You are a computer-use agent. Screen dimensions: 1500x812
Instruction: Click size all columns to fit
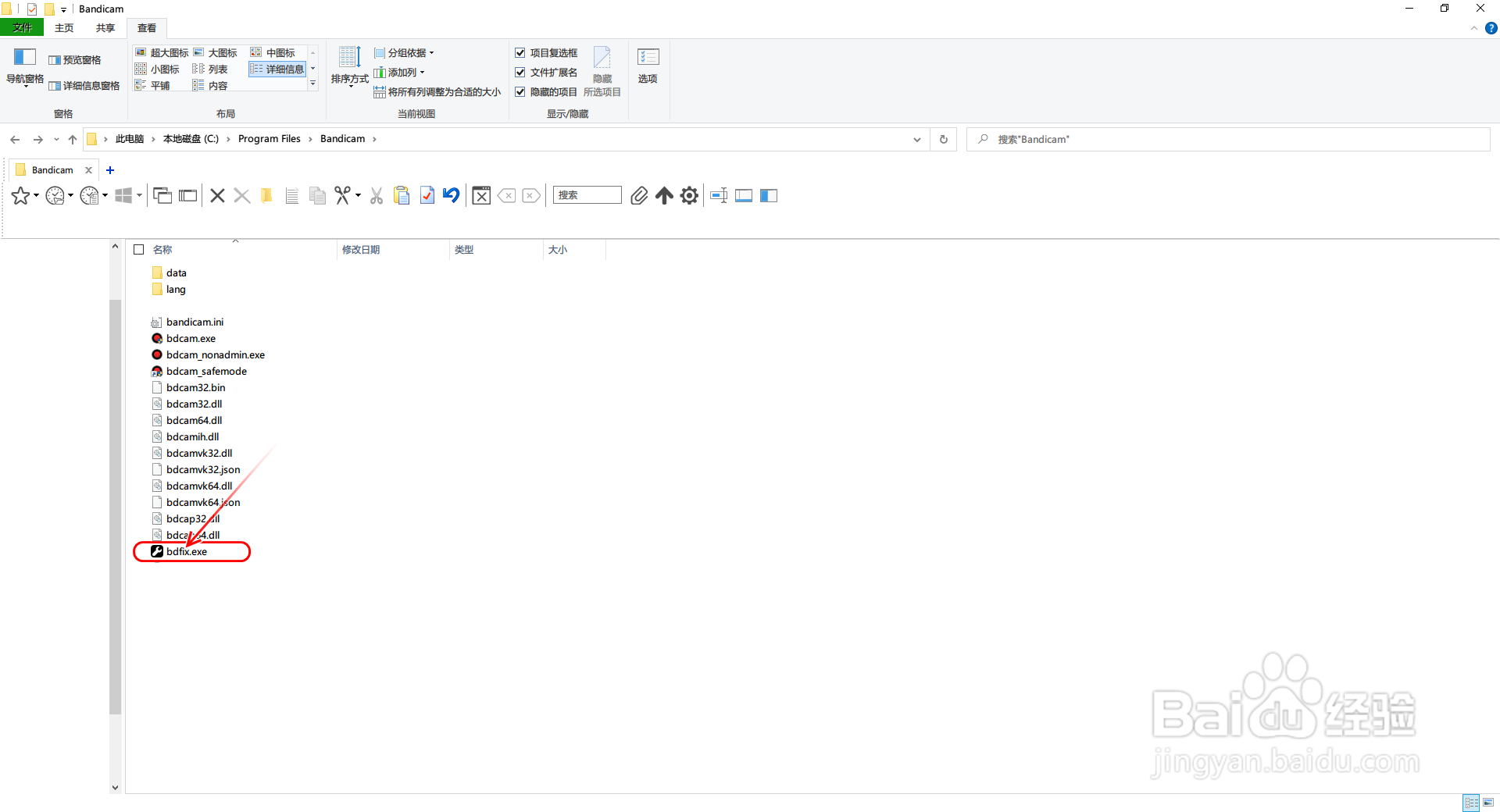(x=437, y=92)
